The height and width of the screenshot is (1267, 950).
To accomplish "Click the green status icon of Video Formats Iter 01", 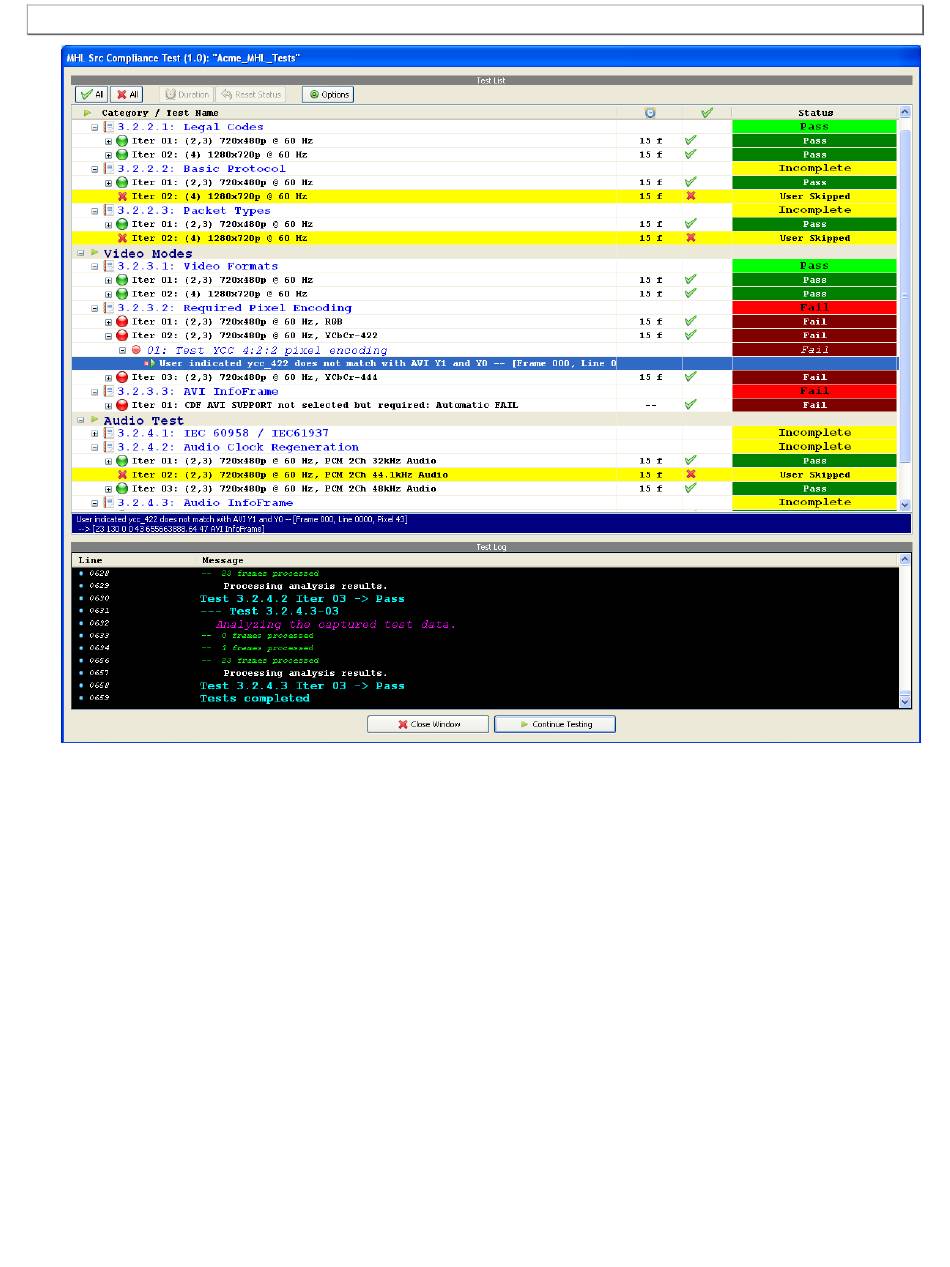I will pyautogui.click(x=122, y=280).
